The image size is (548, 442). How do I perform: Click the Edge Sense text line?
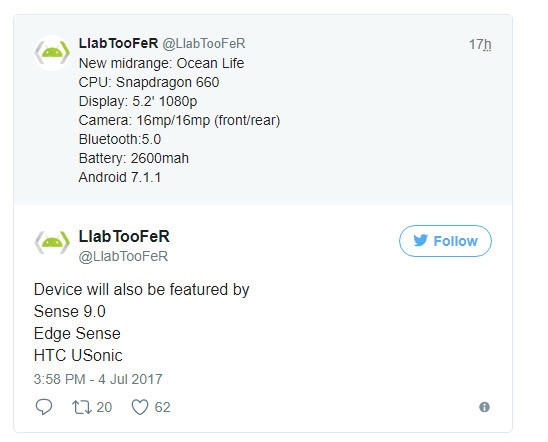point(77,334)
